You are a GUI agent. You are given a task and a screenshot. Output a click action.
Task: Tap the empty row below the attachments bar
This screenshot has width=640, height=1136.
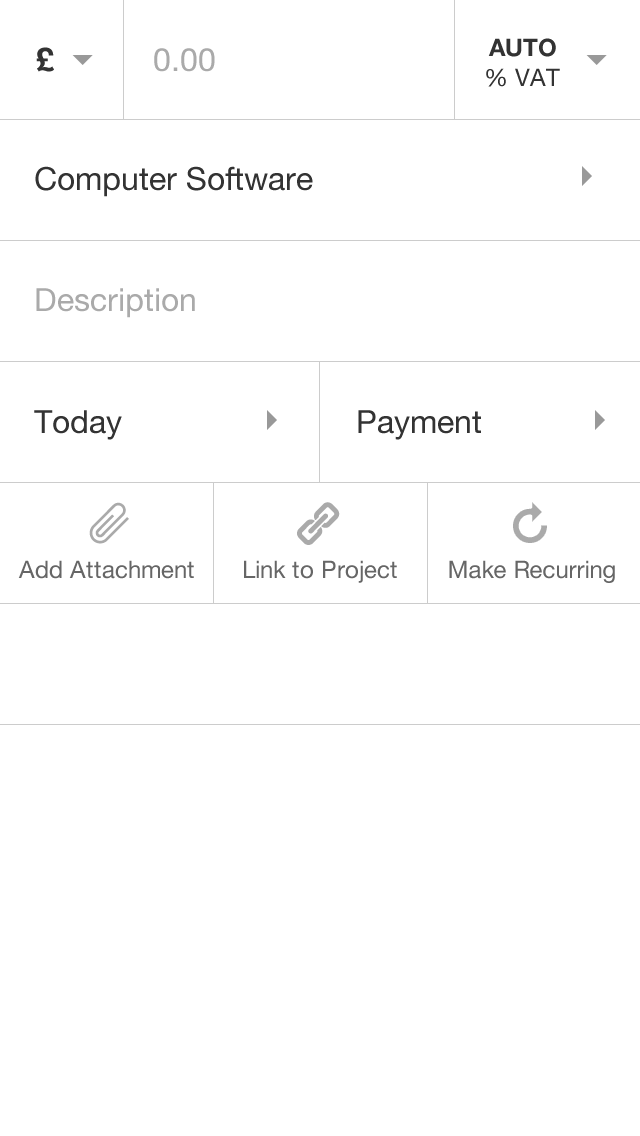[x=320, y=664]
